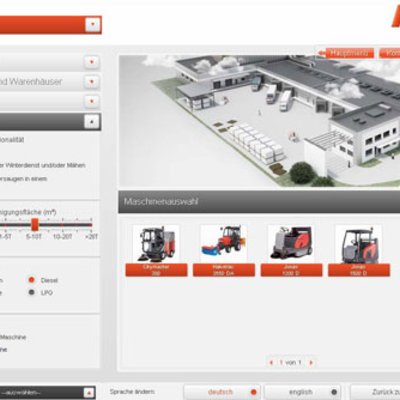The width and height of the screenshot is (400, 400).
Task: Select the Diesel radio option
Action: 32,280
